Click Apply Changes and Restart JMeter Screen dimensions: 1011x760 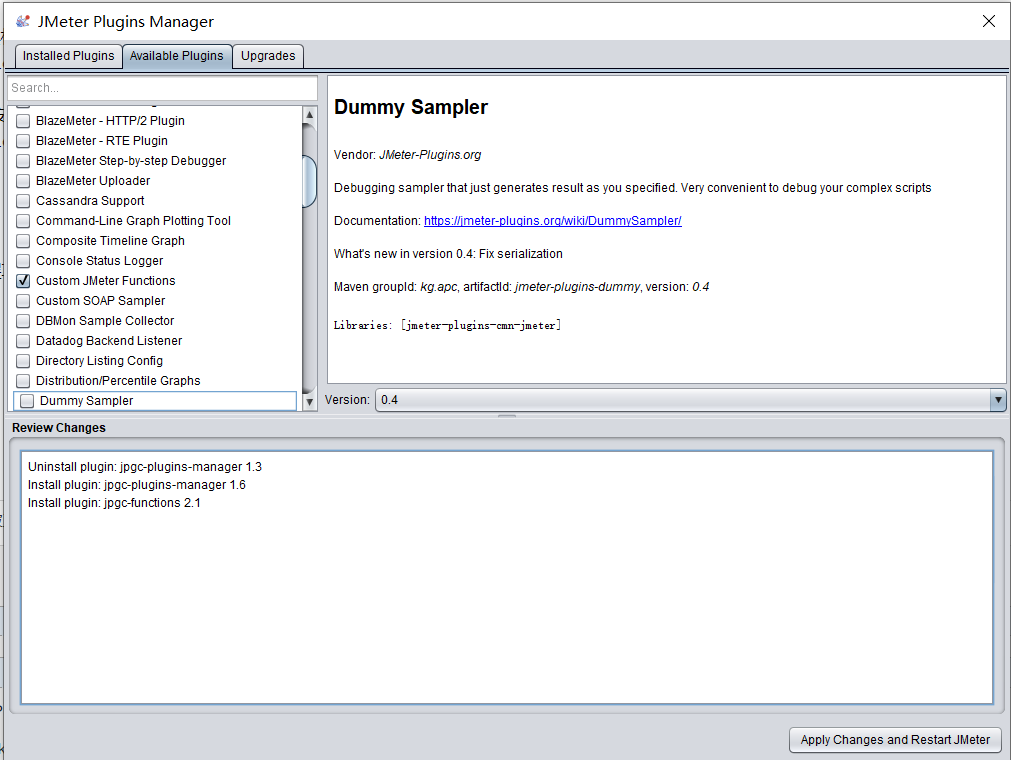(895, 740)
